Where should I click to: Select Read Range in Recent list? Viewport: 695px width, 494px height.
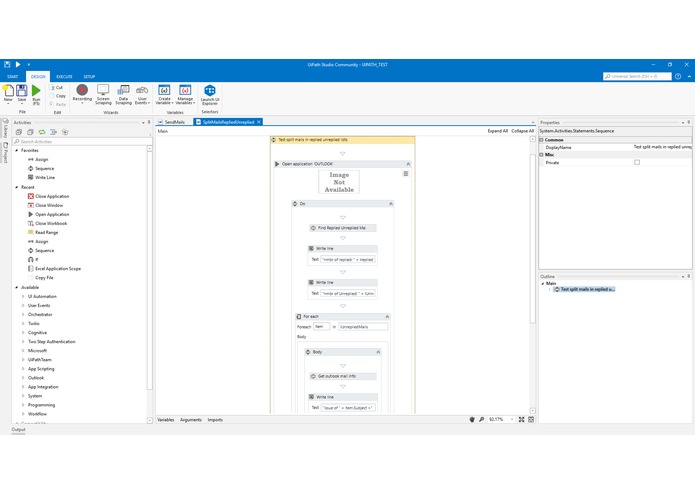[43, 233]
